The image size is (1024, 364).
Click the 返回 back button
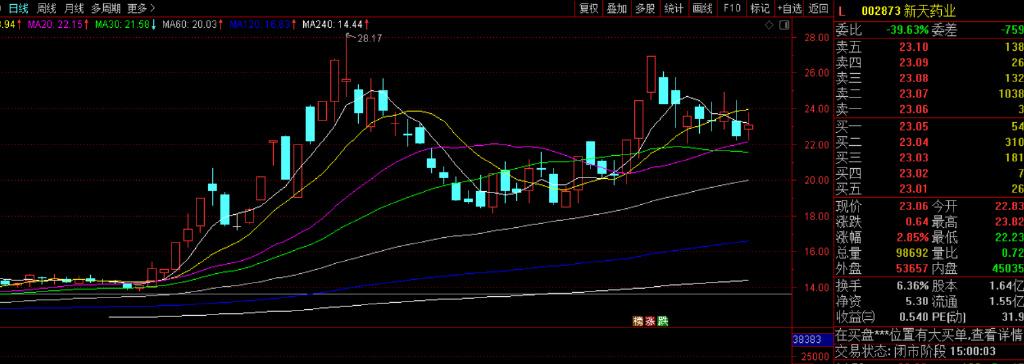coord(818,8)
